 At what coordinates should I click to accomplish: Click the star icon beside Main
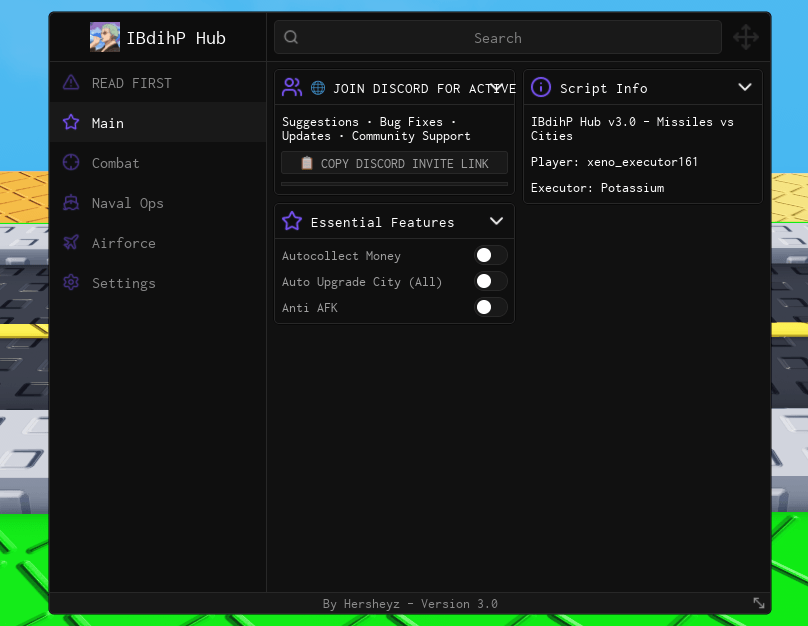point(71,123)
